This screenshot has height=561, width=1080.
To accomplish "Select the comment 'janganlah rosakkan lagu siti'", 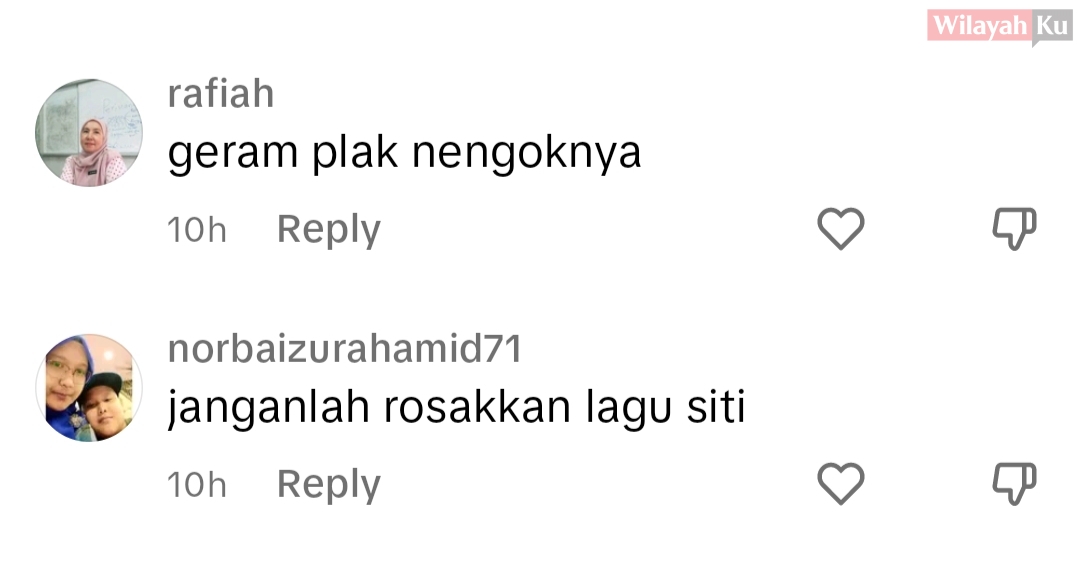I will pos(457,409).
